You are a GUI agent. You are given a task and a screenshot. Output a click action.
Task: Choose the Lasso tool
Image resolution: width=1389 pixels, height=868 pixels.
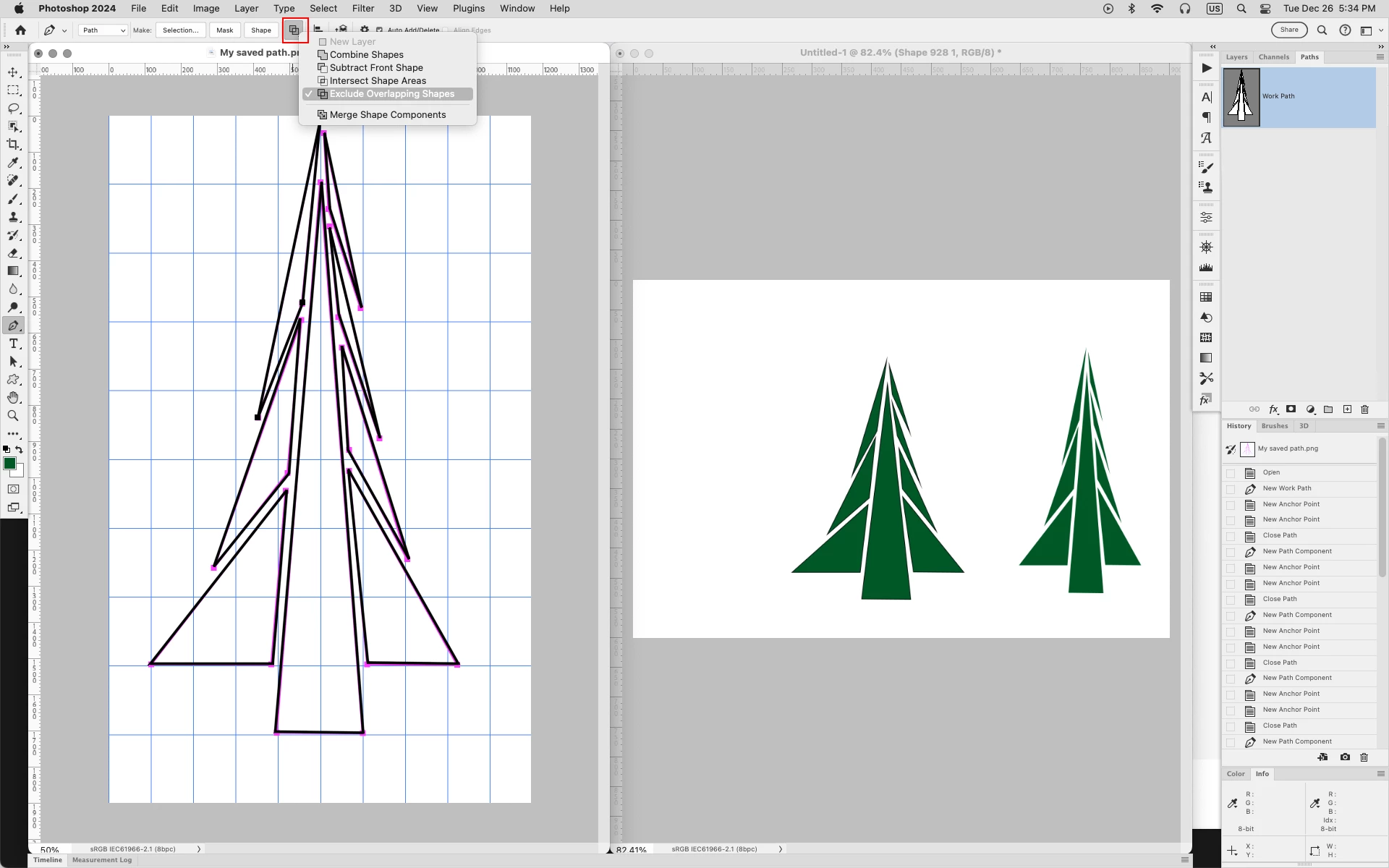[x=13, y=109]
